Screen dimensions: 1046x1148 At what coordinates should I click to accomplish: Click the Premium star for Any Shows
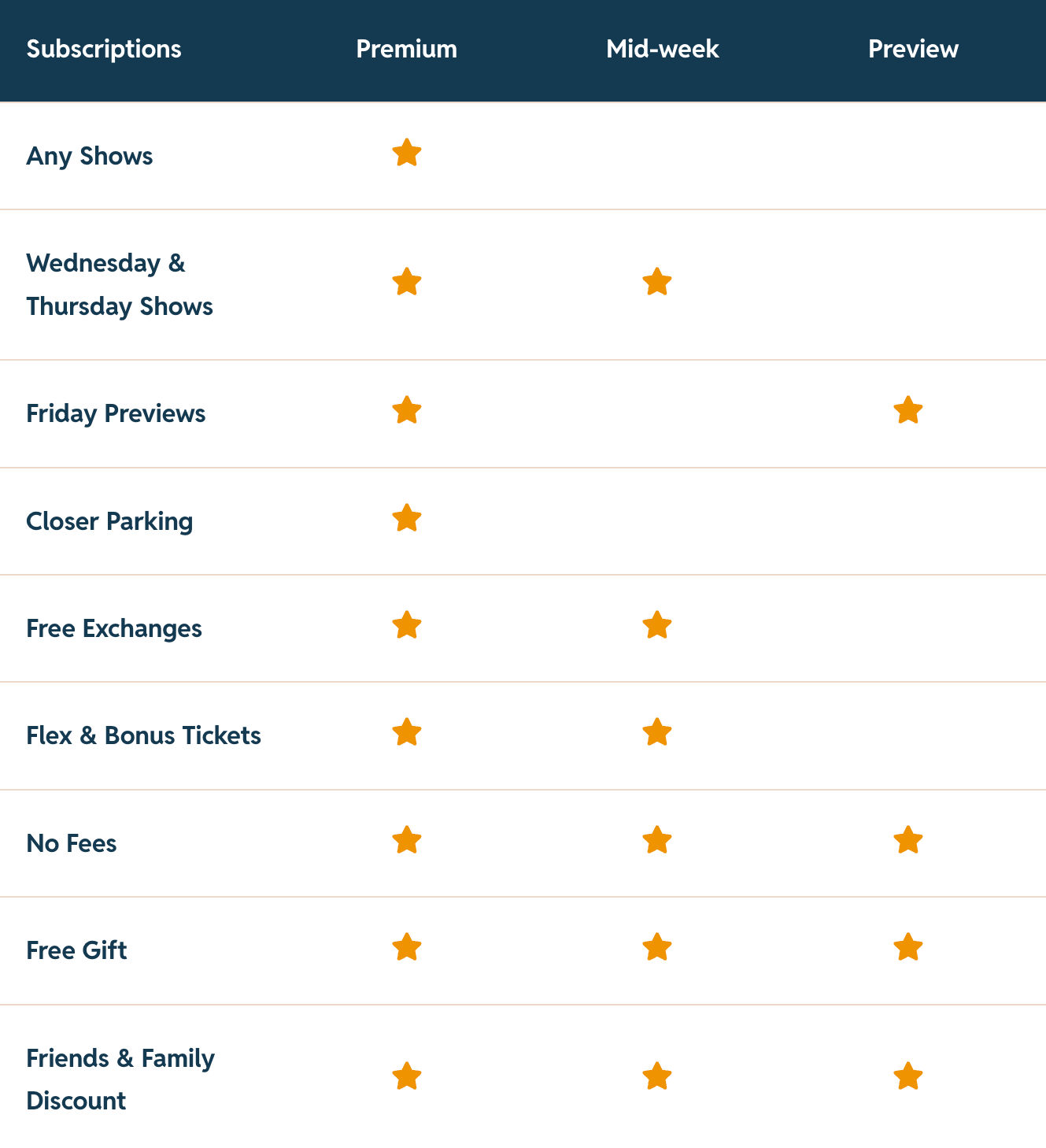tap(407, 153)
